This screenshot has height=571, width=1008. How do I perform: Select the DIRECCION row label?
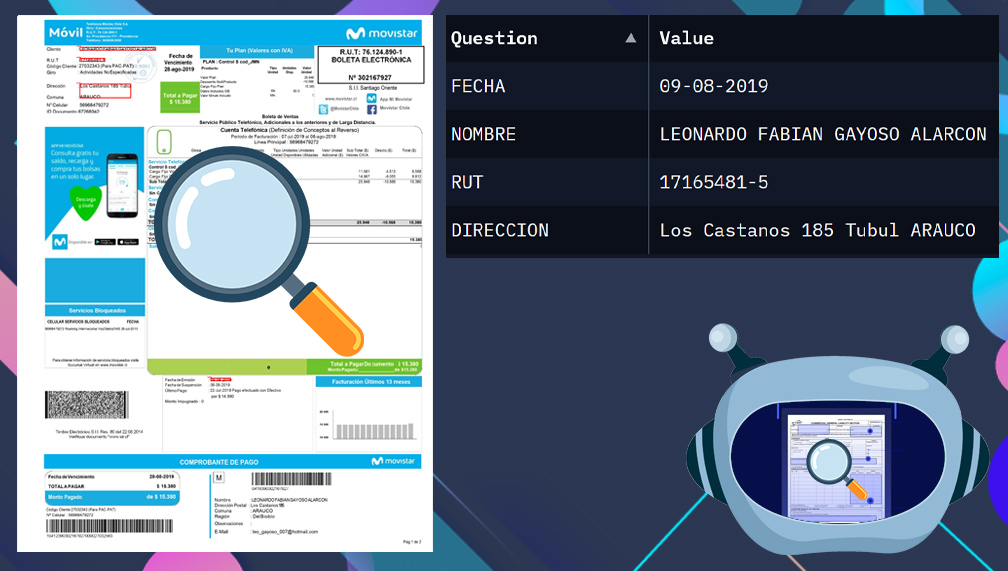[x=500, y=230]
